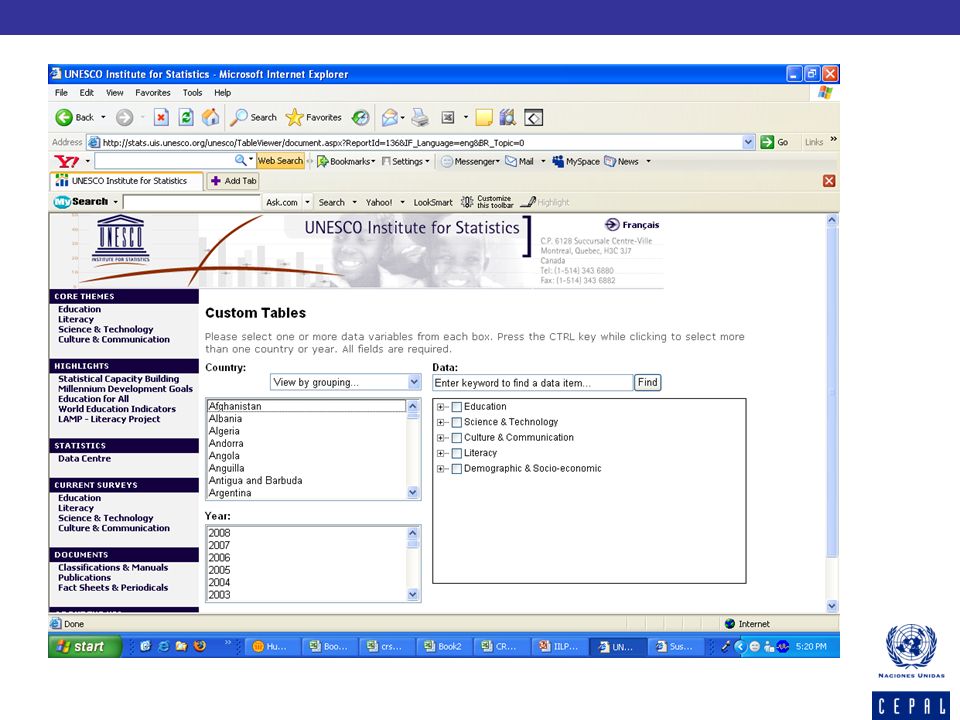Click the Forward arrow icon
The width and height of the screenshot is (960, 720).
tap(124, 117)
